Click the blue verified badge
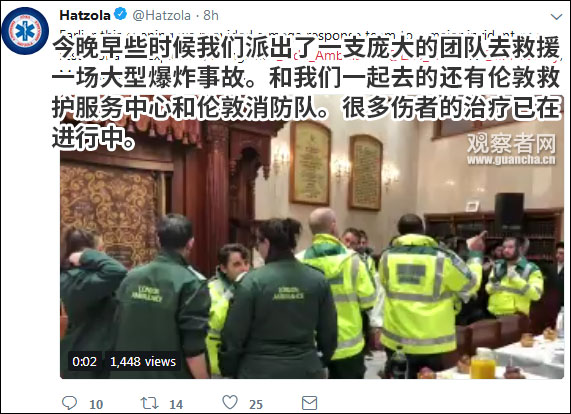 [121, 15]
